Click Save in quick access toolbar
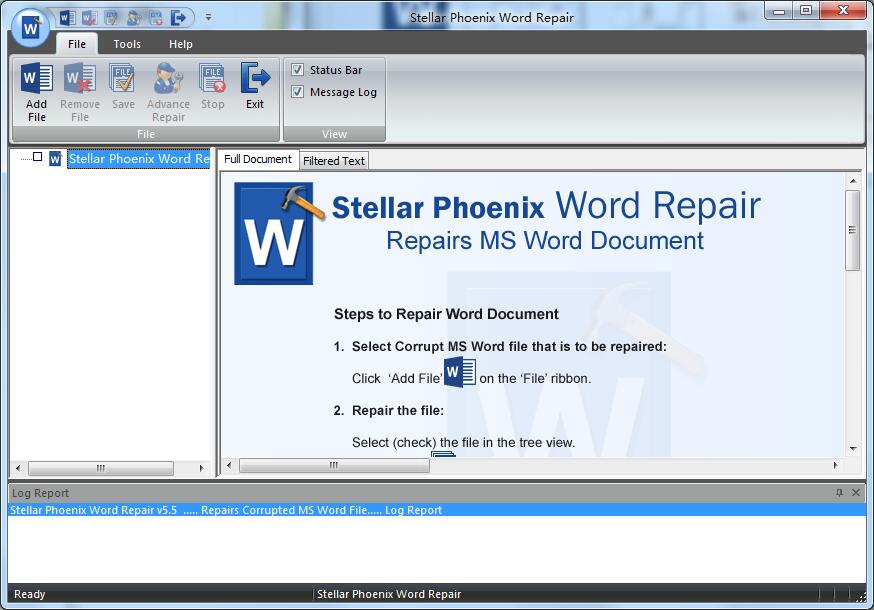 [111, 18]
